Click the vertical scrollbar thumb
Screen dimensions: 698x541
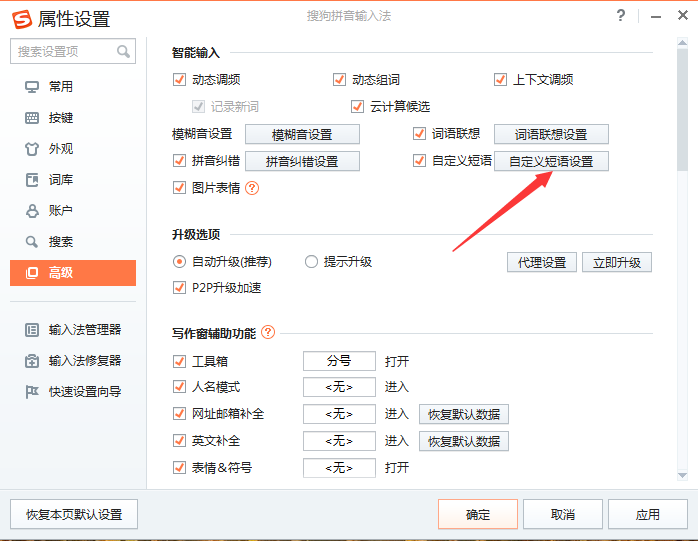tap(682, 110)
